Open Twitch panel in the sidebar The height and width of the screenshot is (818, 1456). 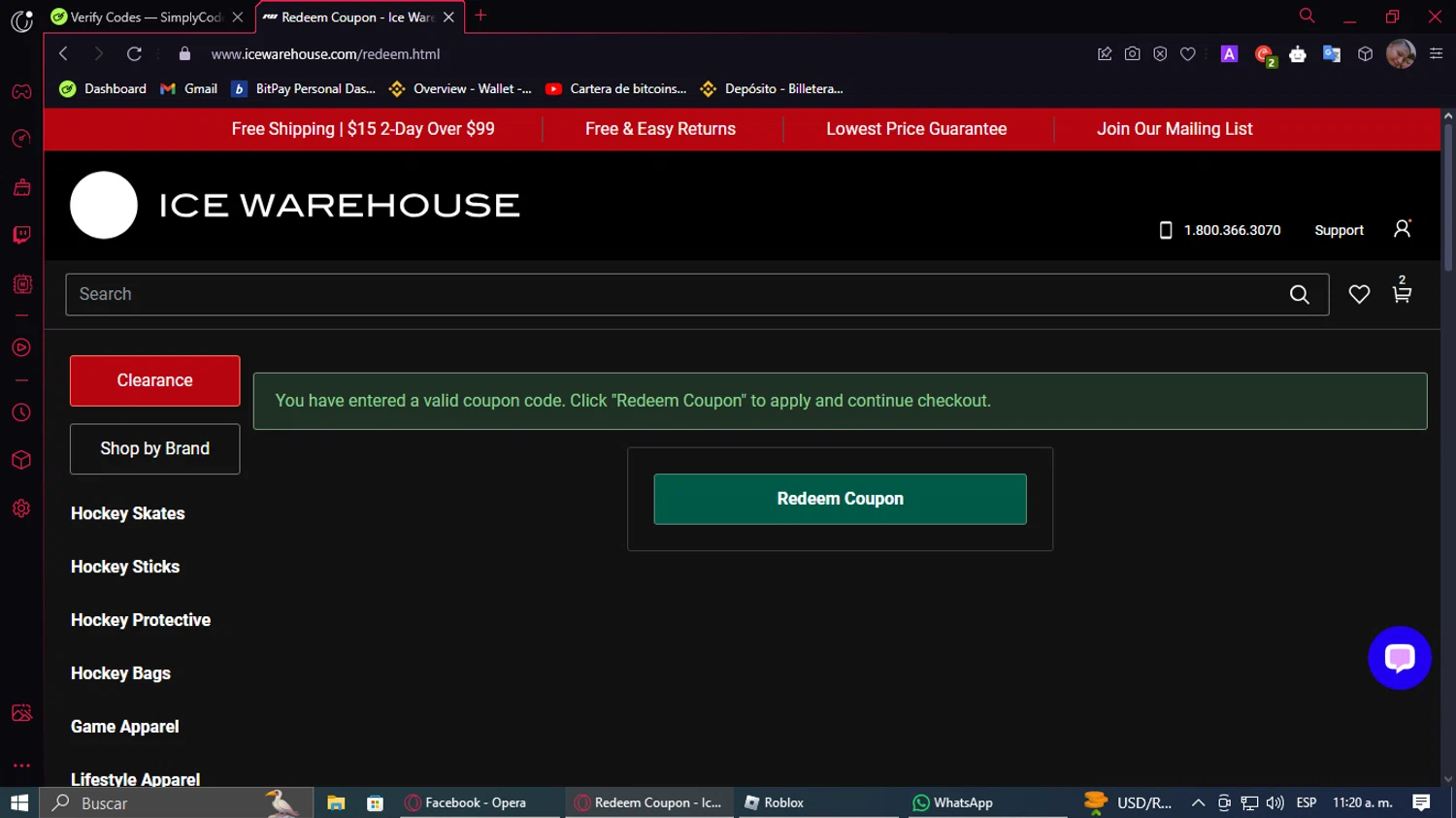[x=21, y=235]
